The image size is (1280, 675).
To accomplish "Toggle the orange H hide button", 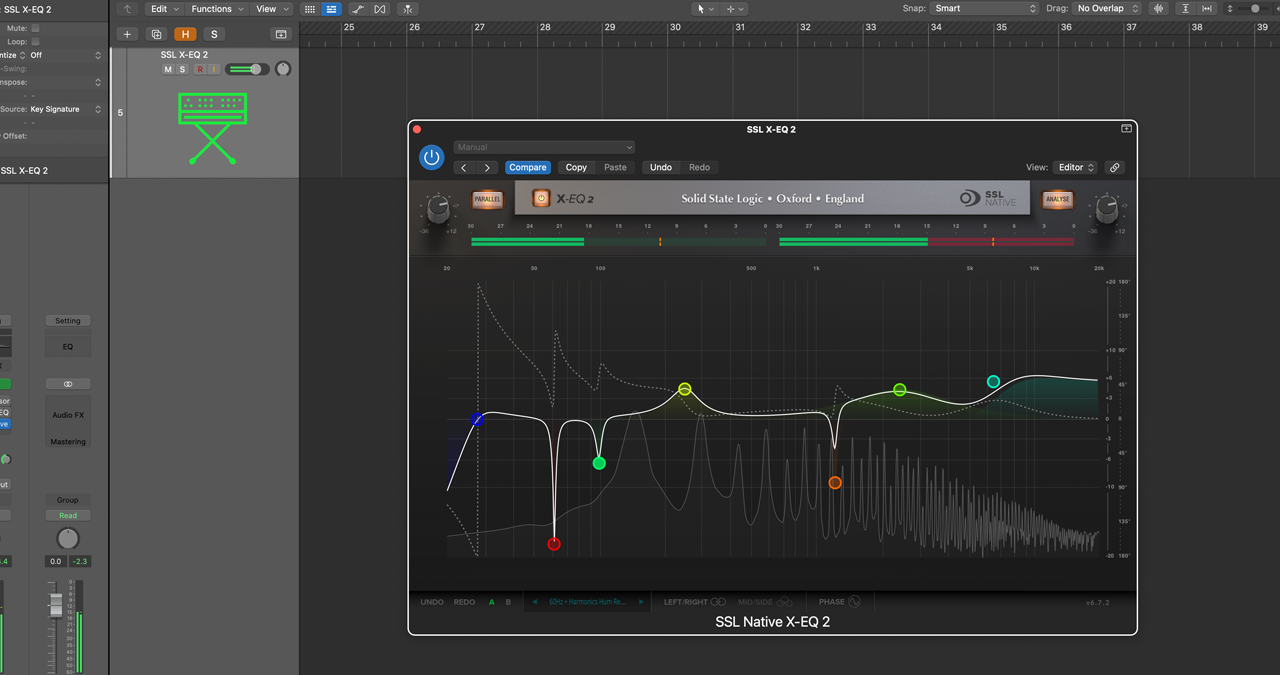I will [x=185, y=34].
